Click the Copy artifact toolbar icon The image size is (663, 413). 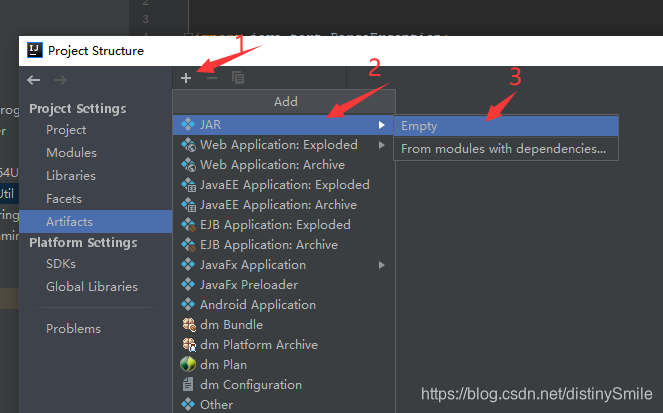tap(238, 78)
